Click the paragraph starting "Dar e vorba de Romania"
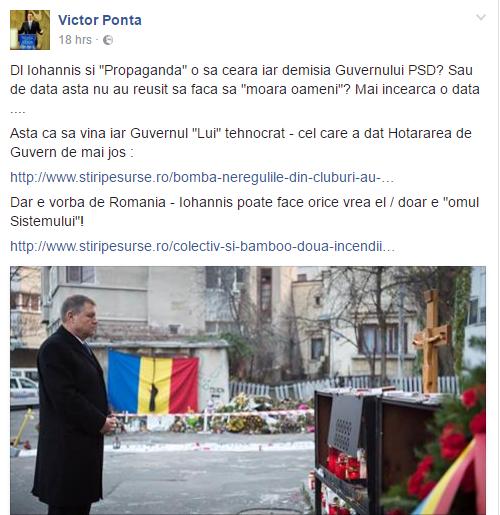This screenshot has width=500, height=515. pyautogui.click(x=244, y=212)
